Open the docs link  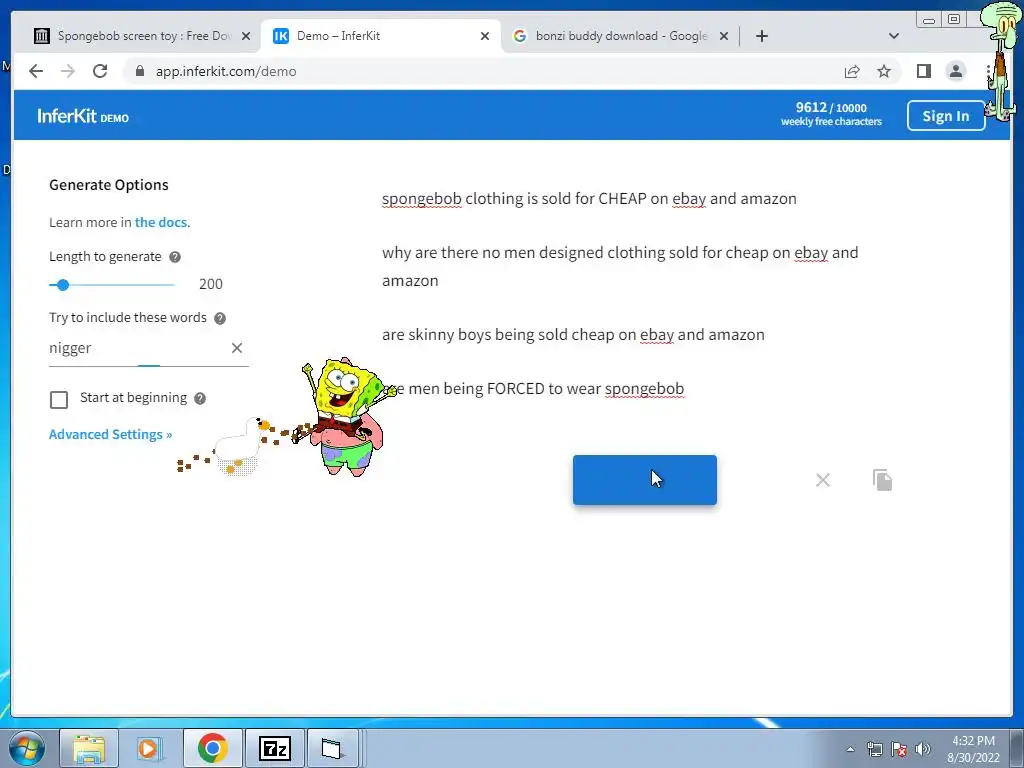[162, 222]
